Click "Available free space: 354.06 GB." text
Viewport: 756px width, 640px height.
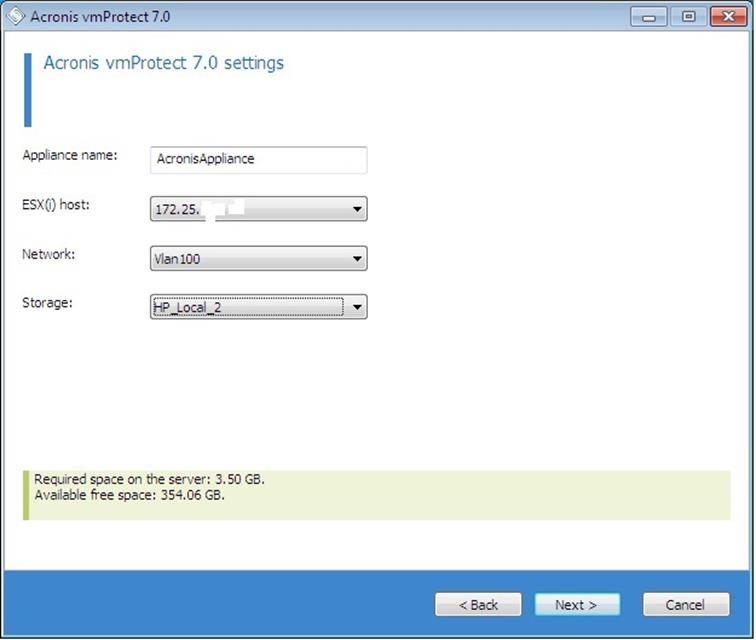(x=130, y=495)
